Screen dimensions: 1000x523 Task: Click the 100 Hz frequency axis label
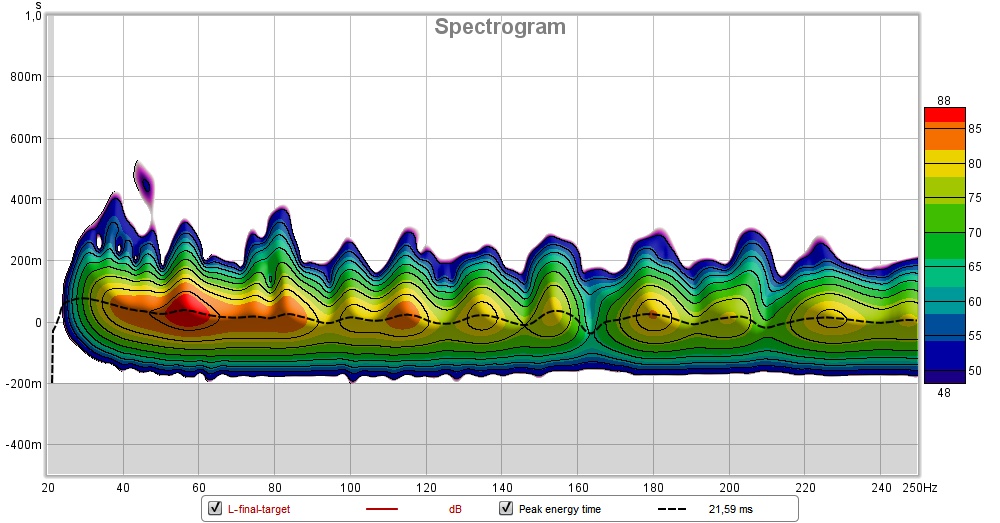(x=350, y=488)
